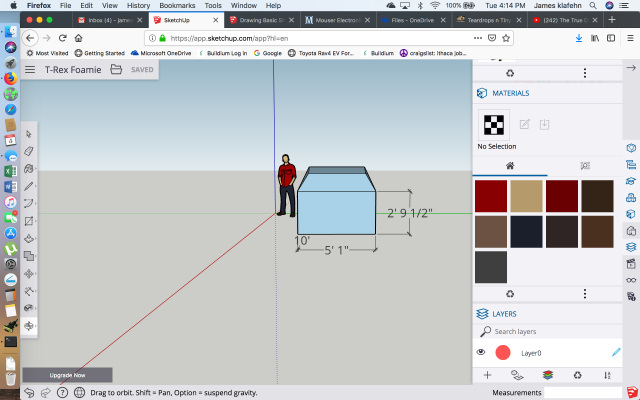640x400 pixels.
Task: Click the Measurements input box
Action: point(583,393)
